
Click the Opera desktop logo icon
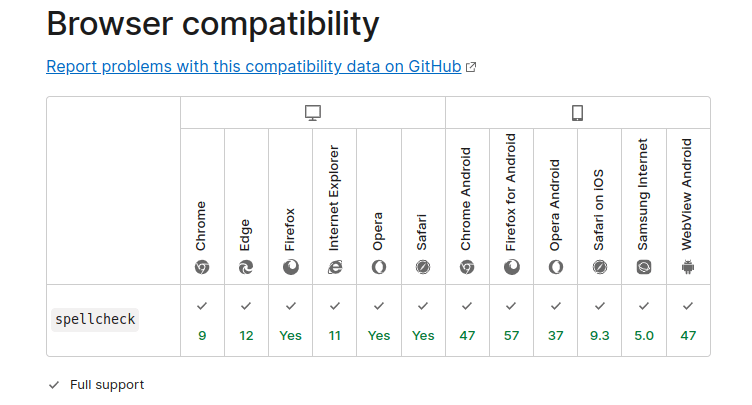point(379,267)
